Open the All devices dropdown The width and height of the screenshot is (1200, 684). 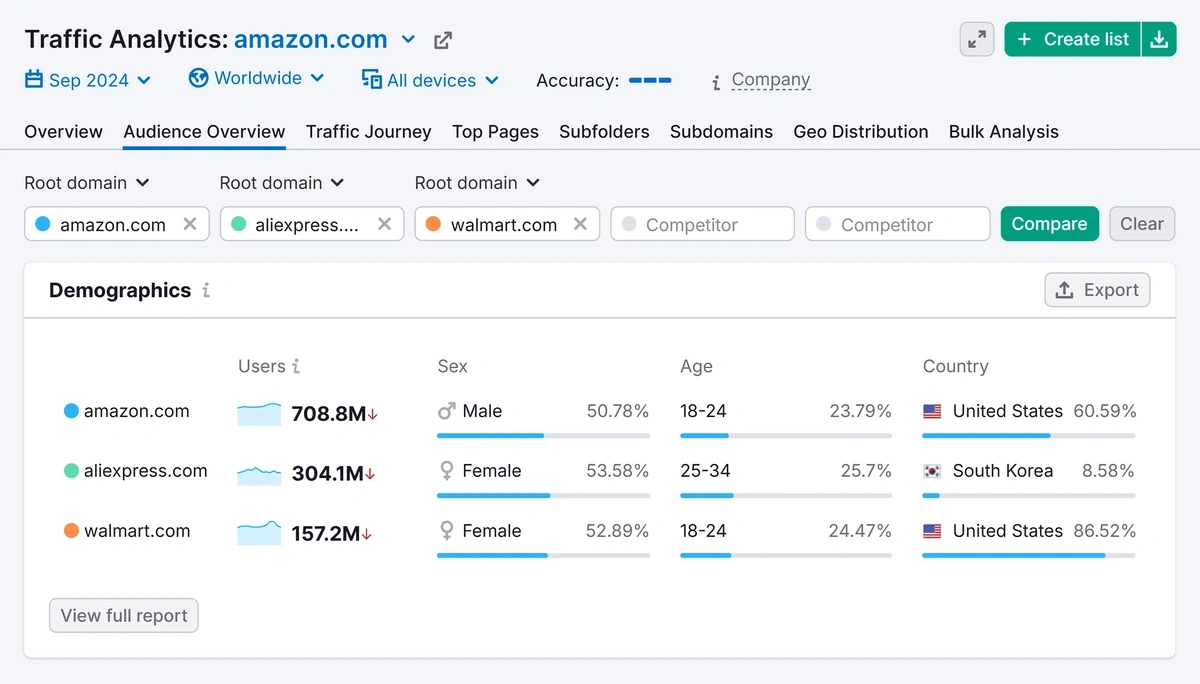coord(430,80)
